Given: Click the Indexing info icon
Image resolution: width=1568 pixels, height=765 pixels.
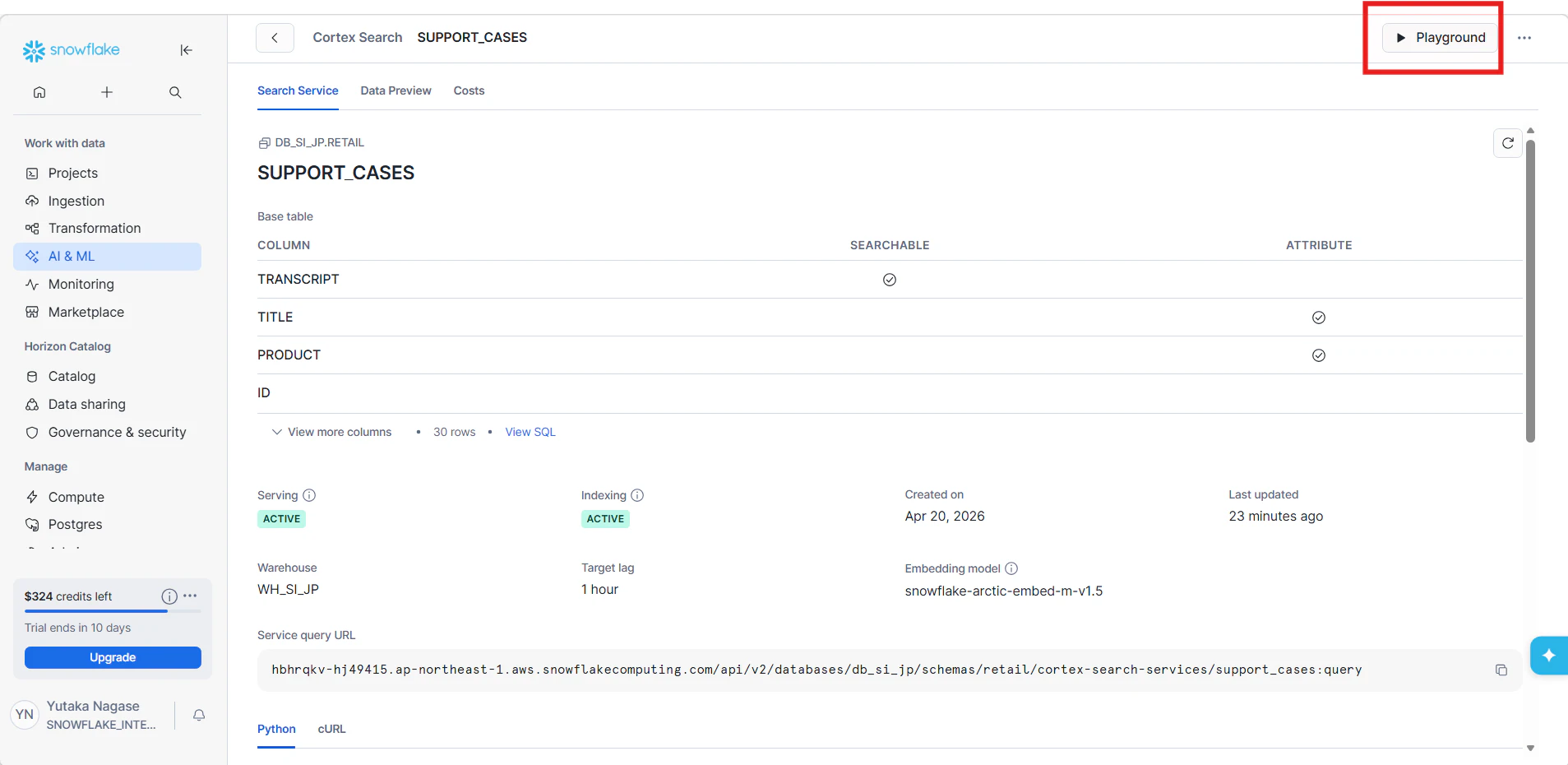Looking at the screenshot, I should [x=637, y=495].
